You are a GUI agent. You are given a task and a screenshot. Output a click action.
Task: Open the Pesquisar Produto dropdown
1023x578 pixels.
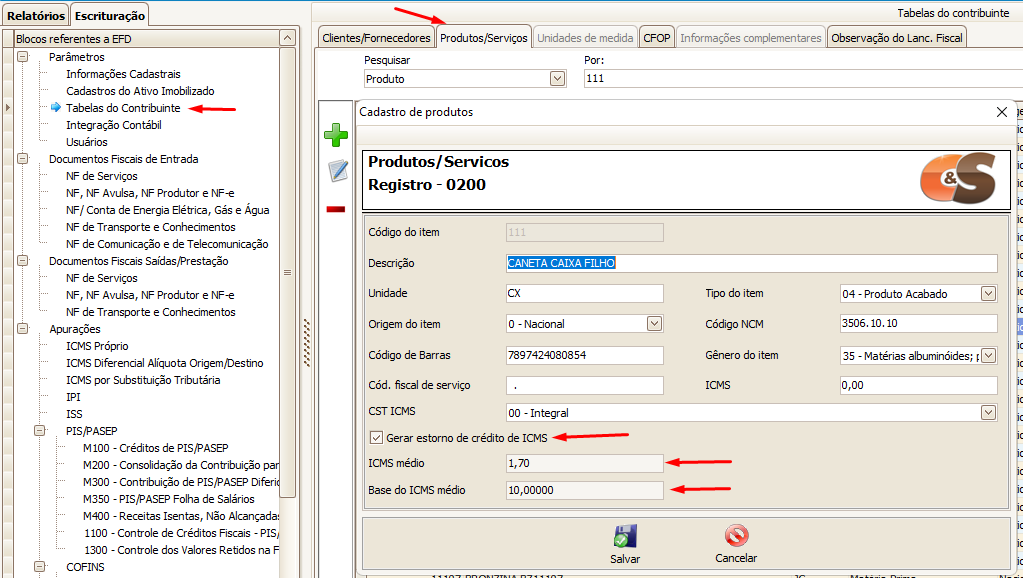pos(557,79)
